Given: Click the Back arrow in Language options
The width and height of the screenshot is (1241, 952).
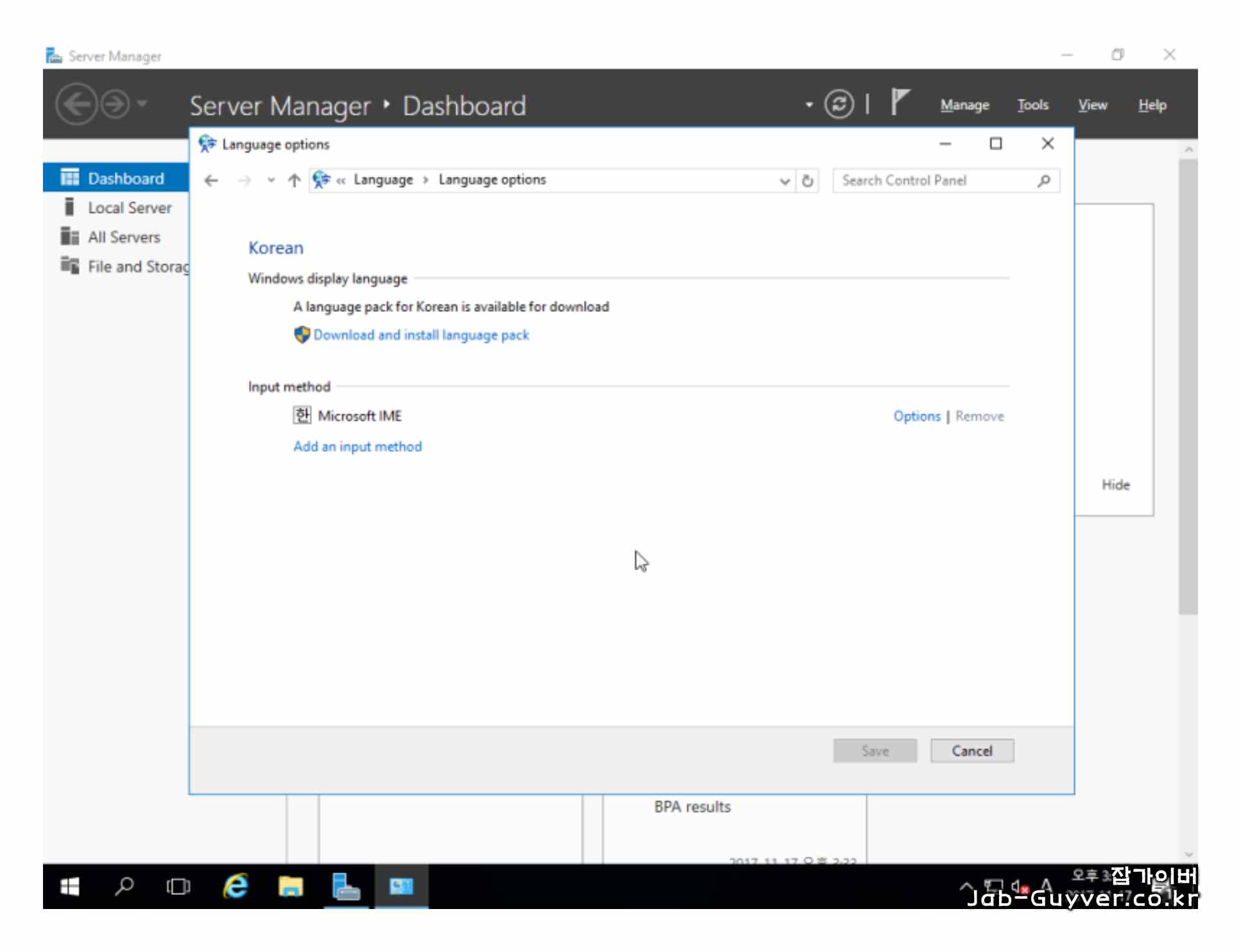Looking at the screenshot, I should pos(211,181).
